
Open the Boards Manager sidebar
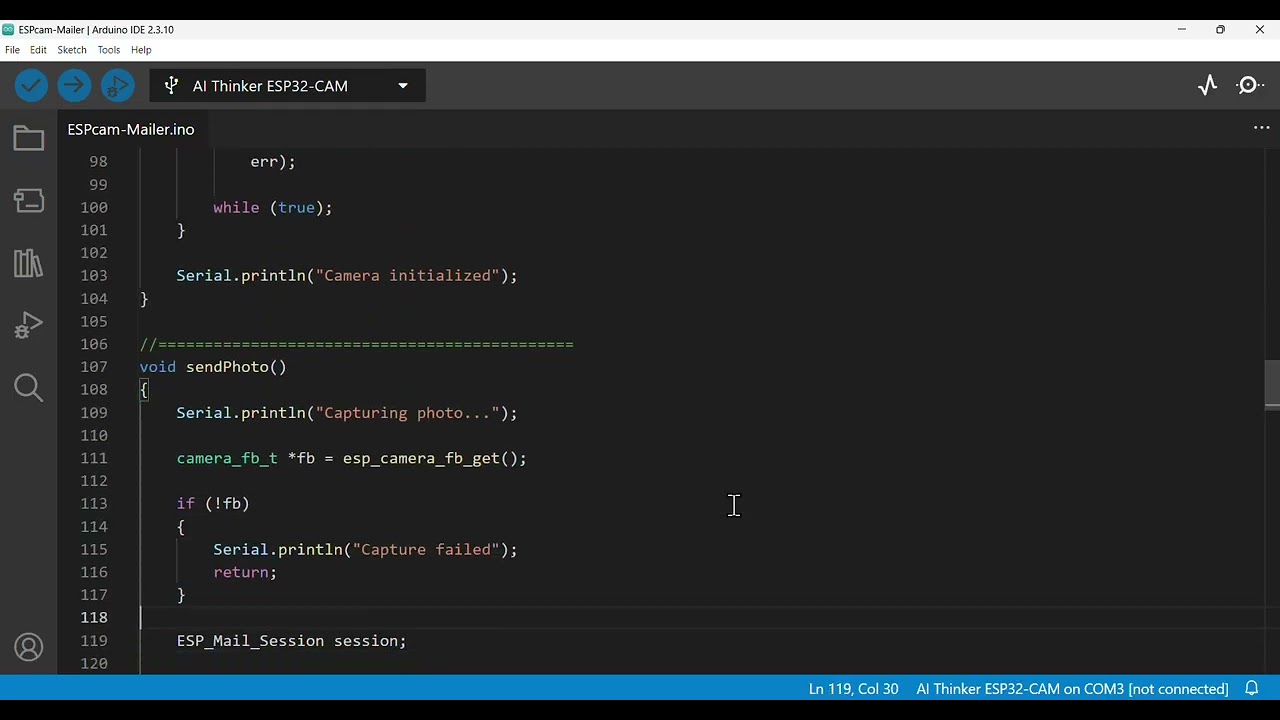[29, 200]
